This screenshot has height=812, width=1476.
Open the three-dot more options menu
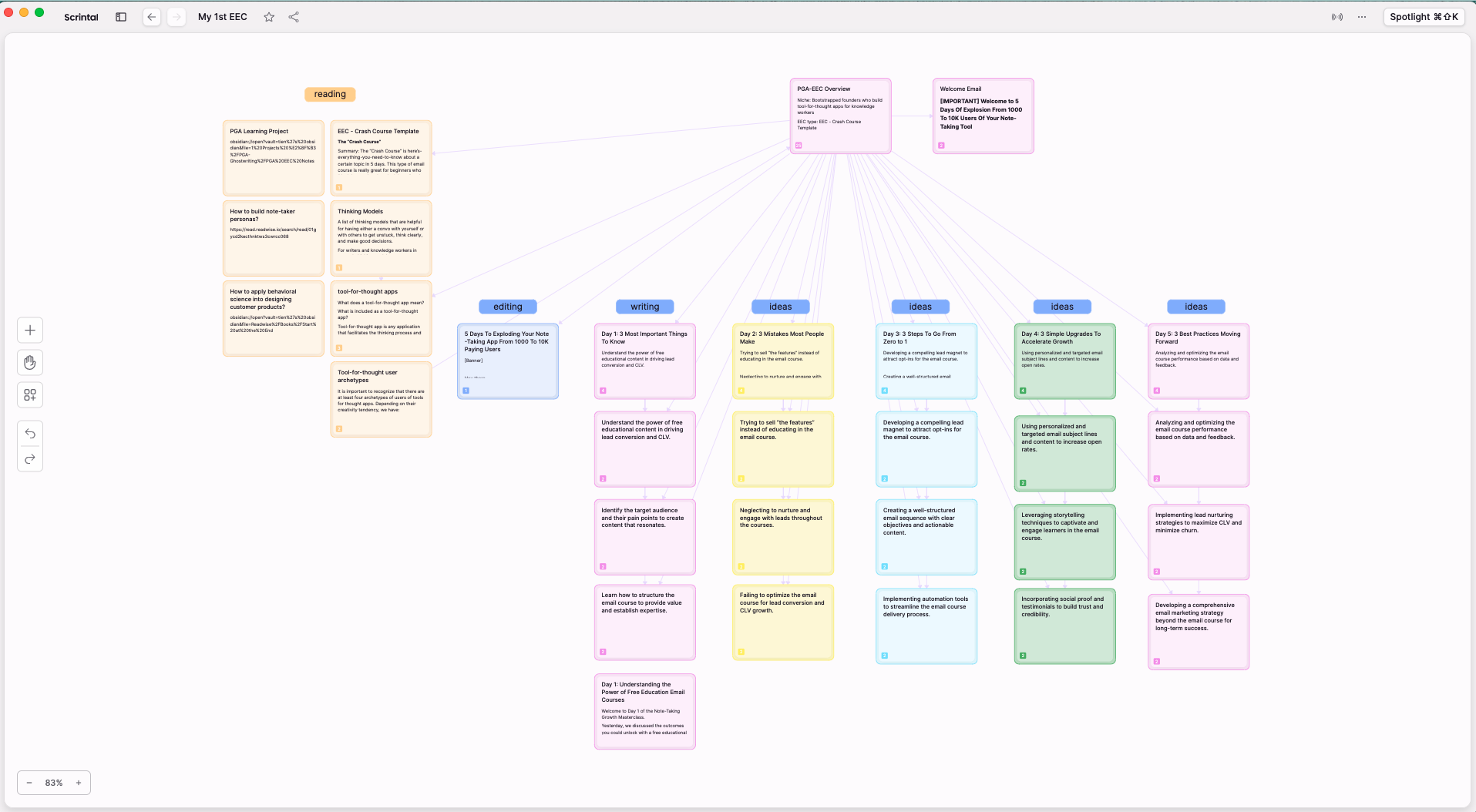pos(1362,17)
